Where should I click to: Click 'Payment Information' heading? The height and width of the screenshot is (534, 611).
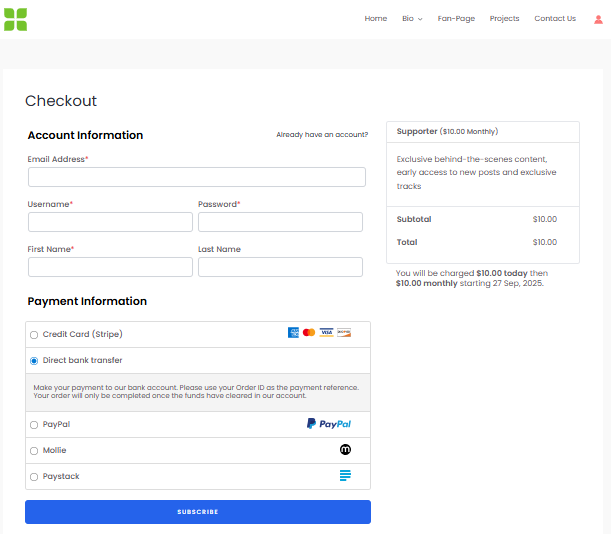coord(87,301)
